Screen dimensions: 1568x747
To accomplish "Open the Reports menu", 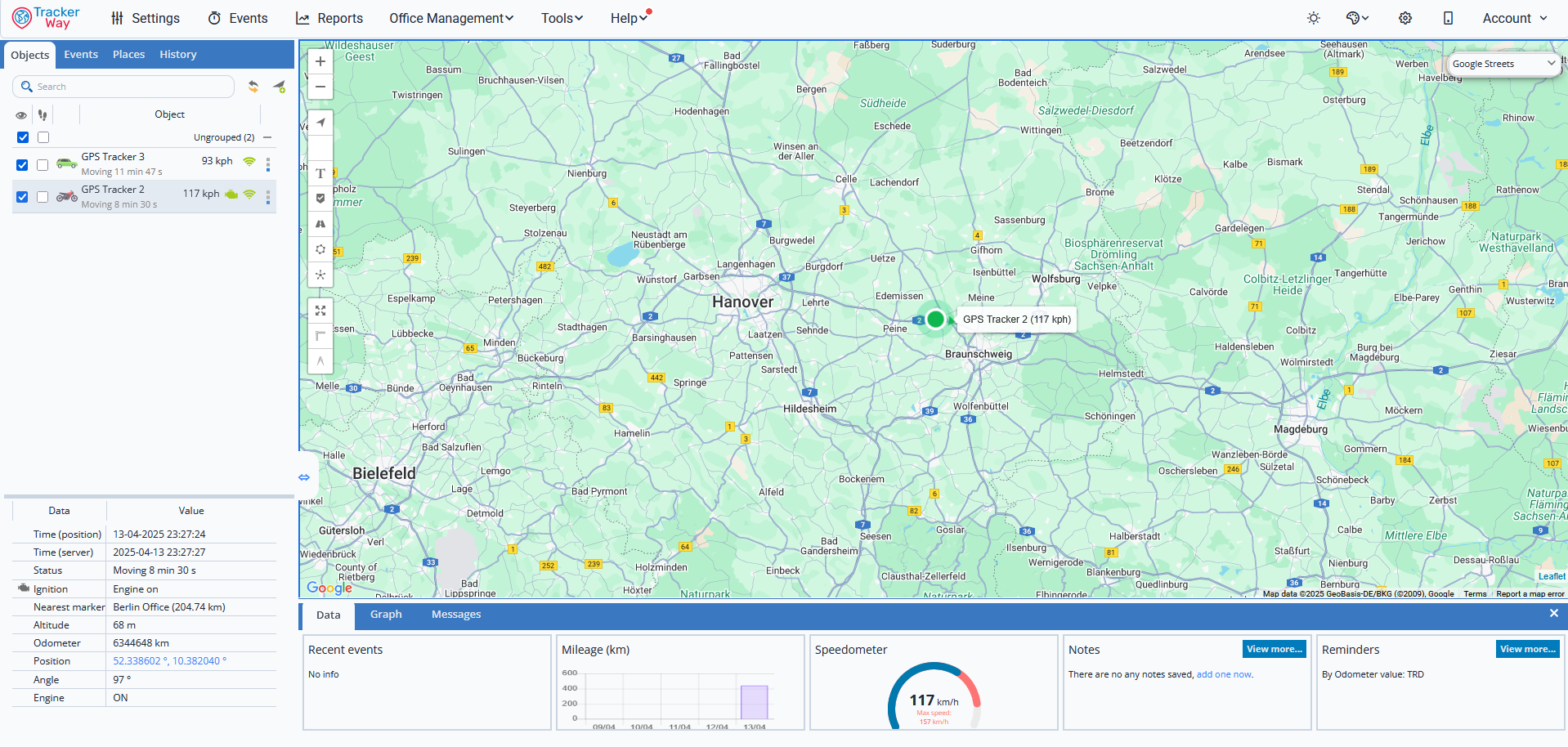I will [329, 18].
